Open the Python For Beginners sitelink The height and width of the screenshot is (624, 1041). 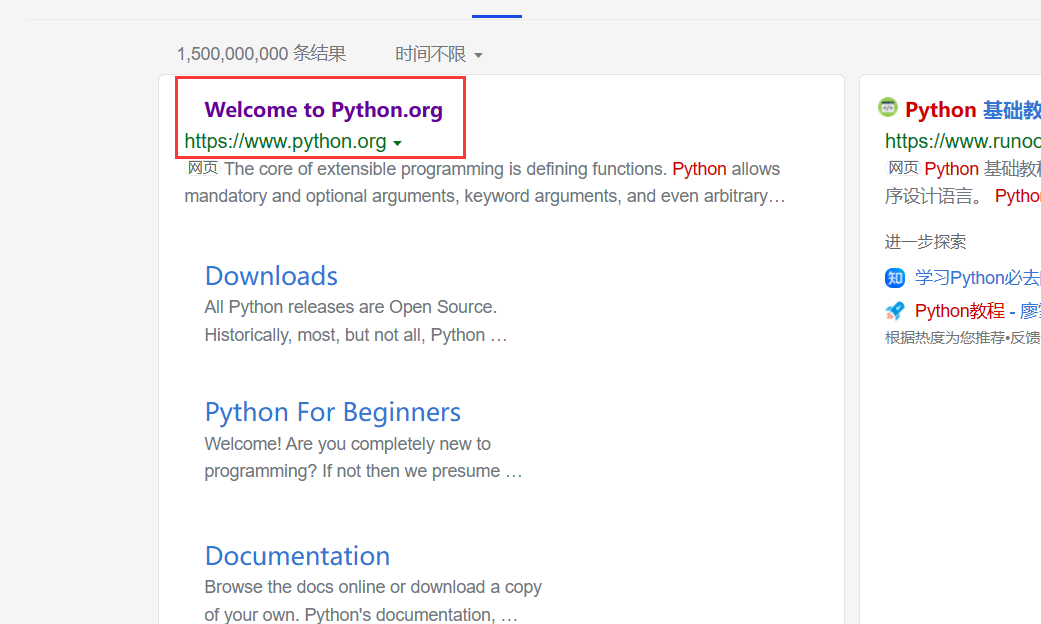click(333, 412)
